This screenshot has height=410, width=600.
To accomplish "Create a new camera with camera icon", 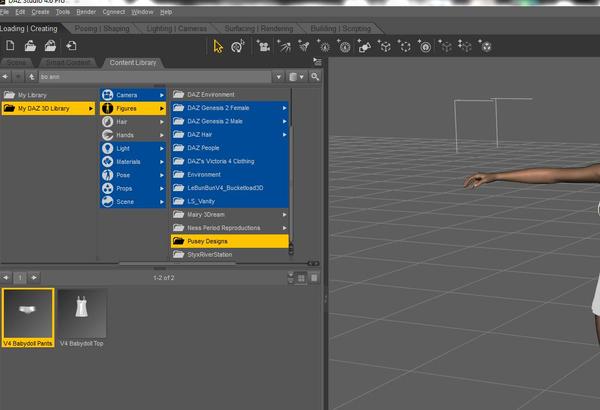I will [x=263, y=46].
